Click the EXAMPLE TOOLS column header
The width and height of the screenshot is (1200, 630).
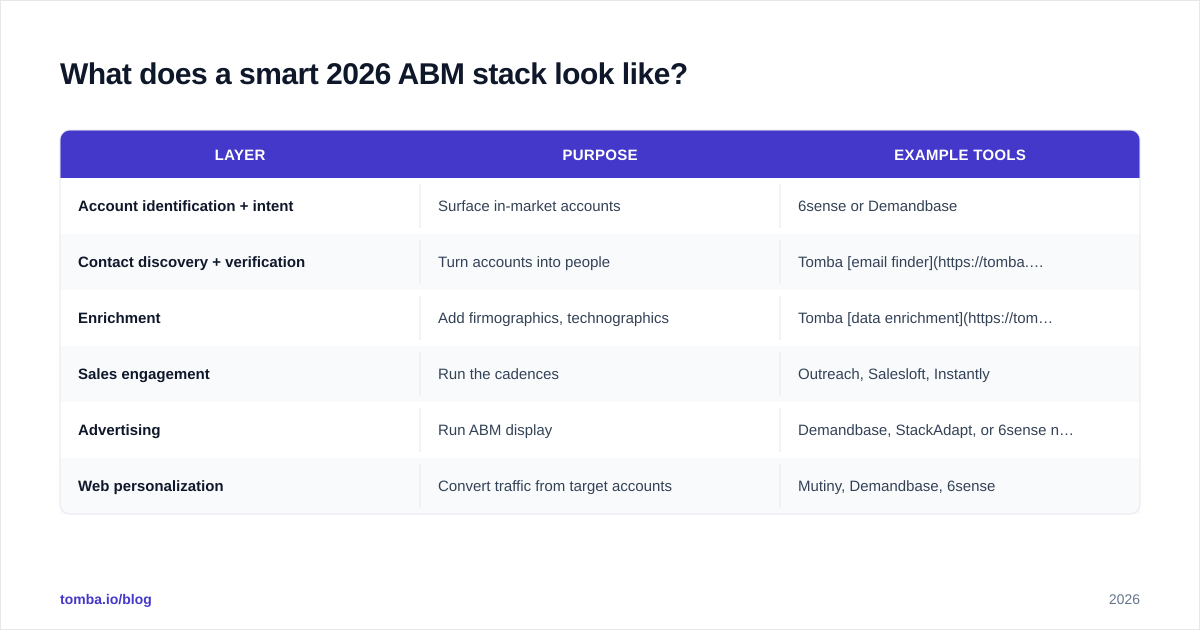click(960, 155)
